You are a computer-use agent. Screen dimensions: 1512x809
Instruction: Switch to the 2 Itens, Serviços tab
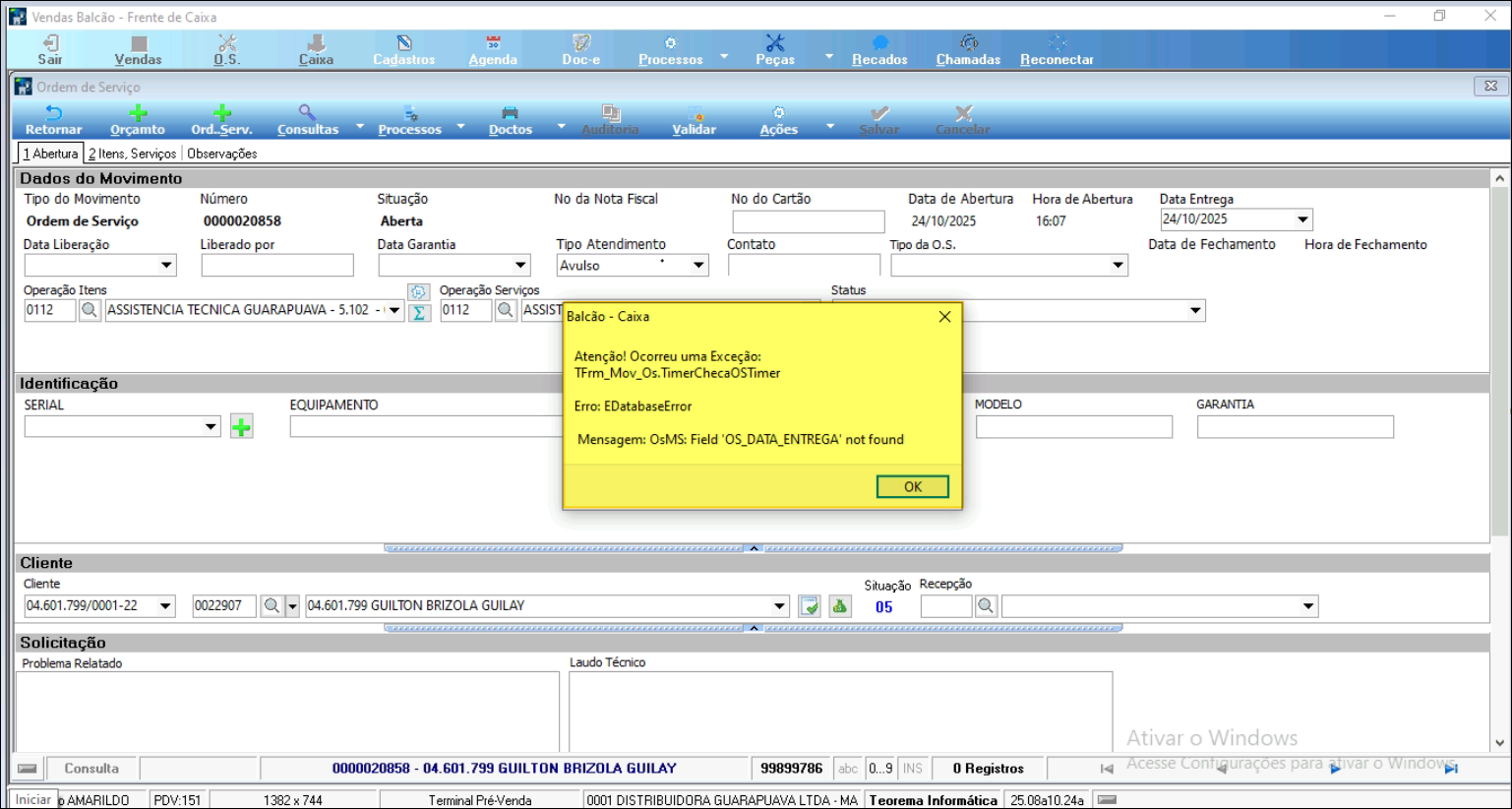click(132, 154)
